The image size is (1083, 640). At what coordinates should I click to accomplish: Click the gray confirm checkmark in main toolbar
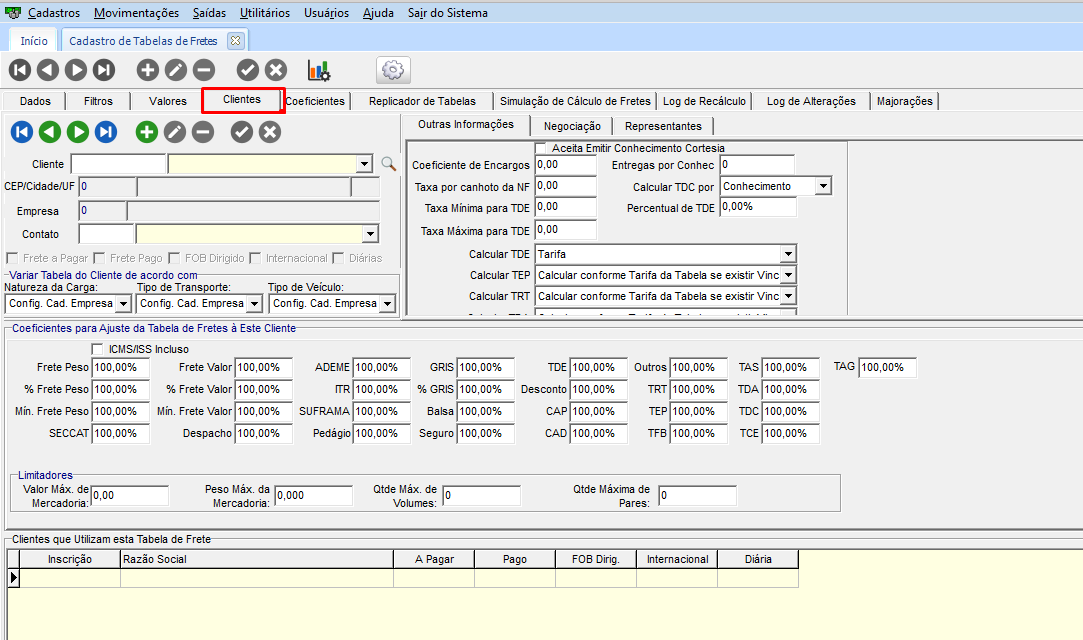point(248,70)
